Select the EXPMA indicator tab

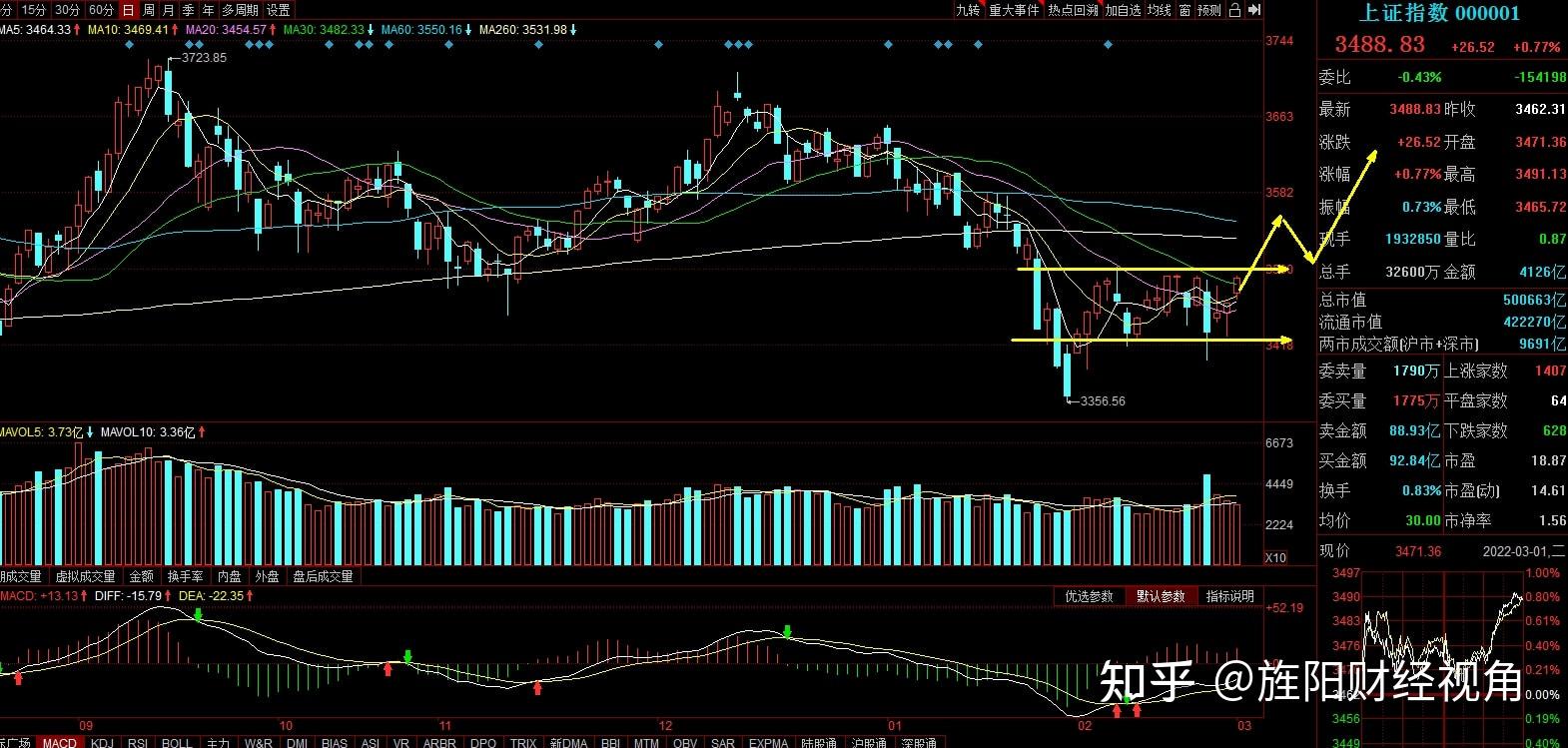[x=768, y=742]
